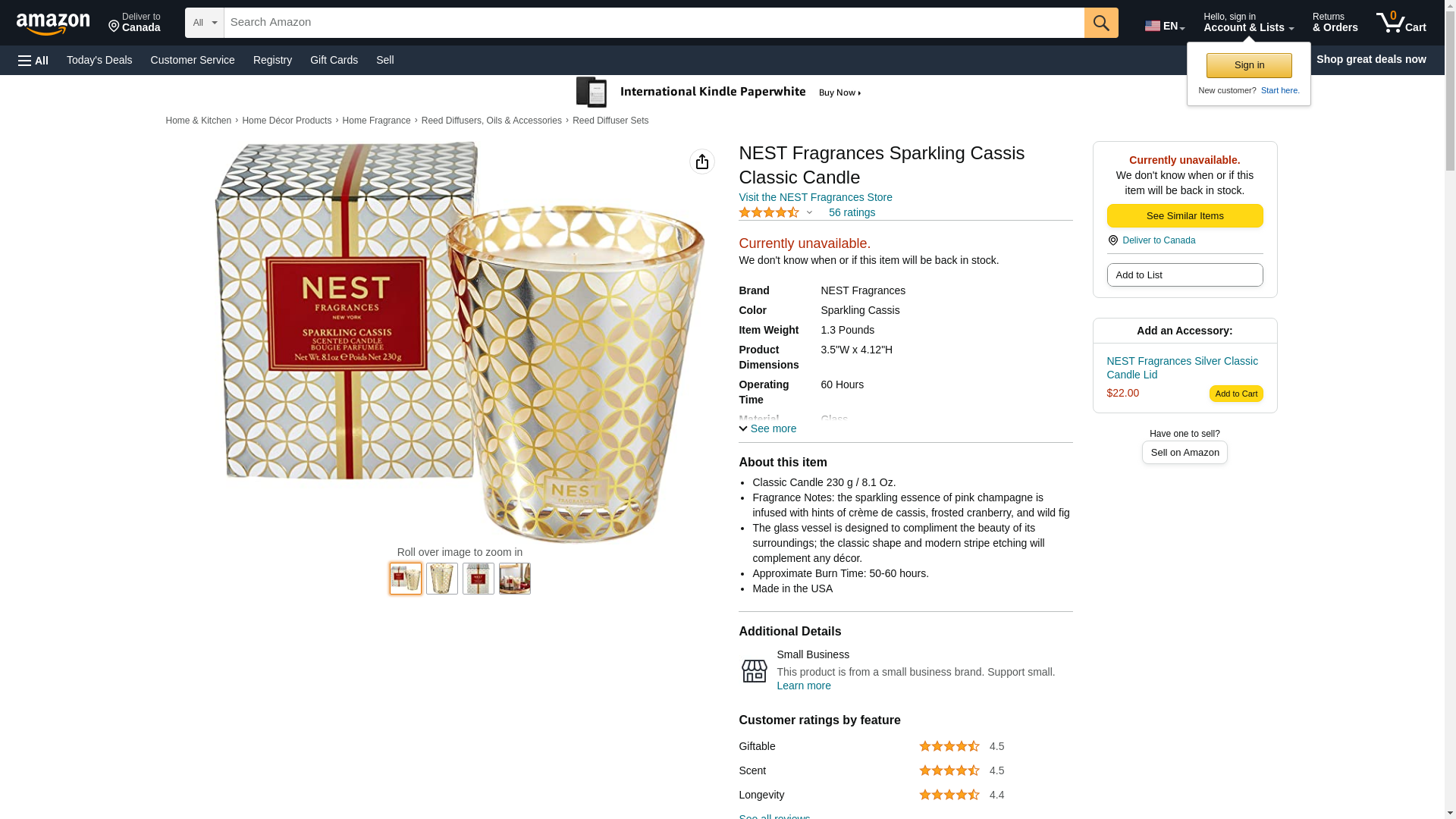Add candle lid accessory to cart
The width and height of the screenshot is (1456, 819).
1236,394
